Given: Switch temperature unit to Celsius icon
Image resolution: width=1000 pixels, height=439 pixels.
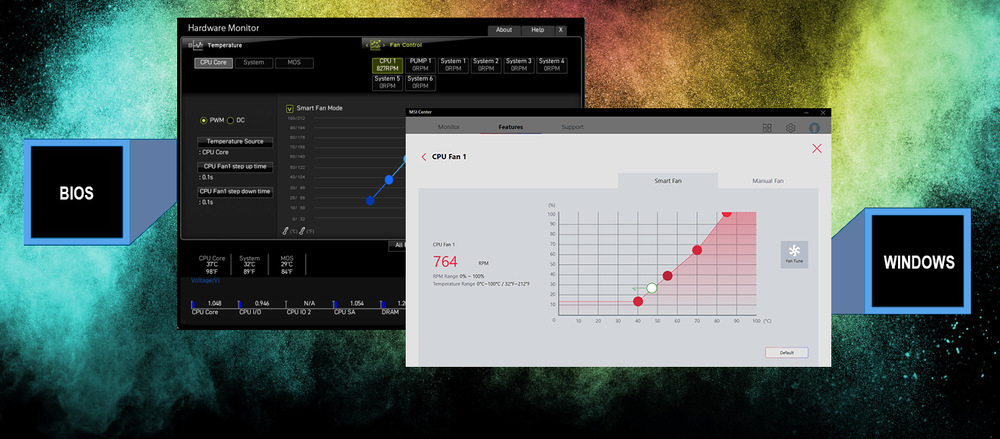Looking at the screenshot, I should point(288,231).
